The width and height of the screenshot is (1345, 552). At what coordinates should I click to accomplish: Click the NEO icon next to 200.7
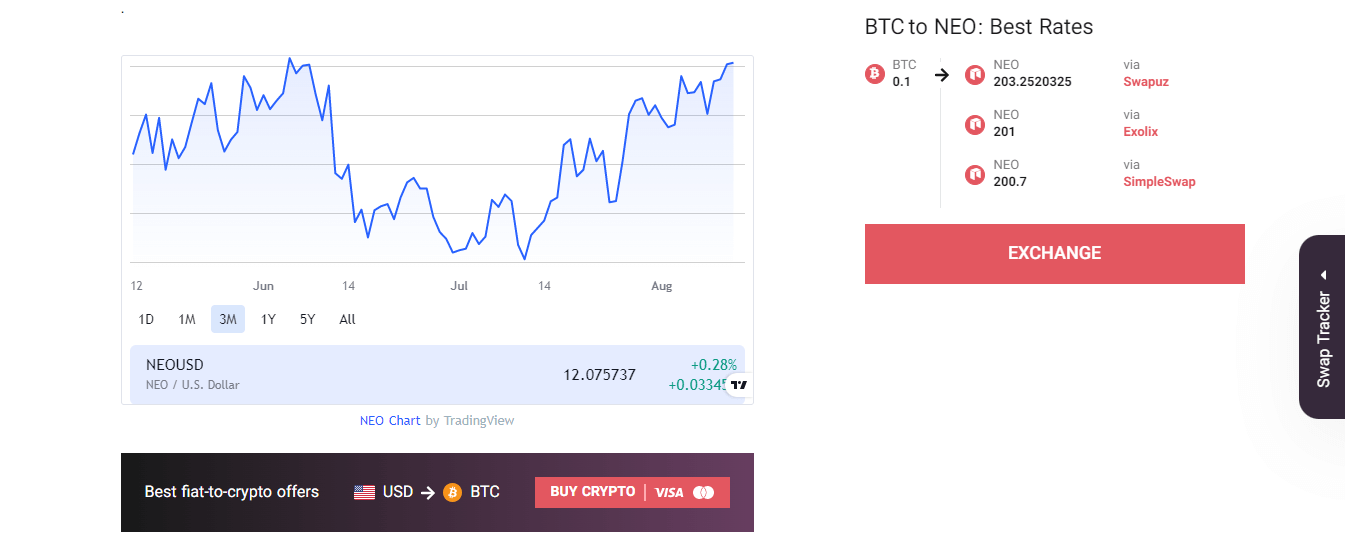(x=975, y=174)
